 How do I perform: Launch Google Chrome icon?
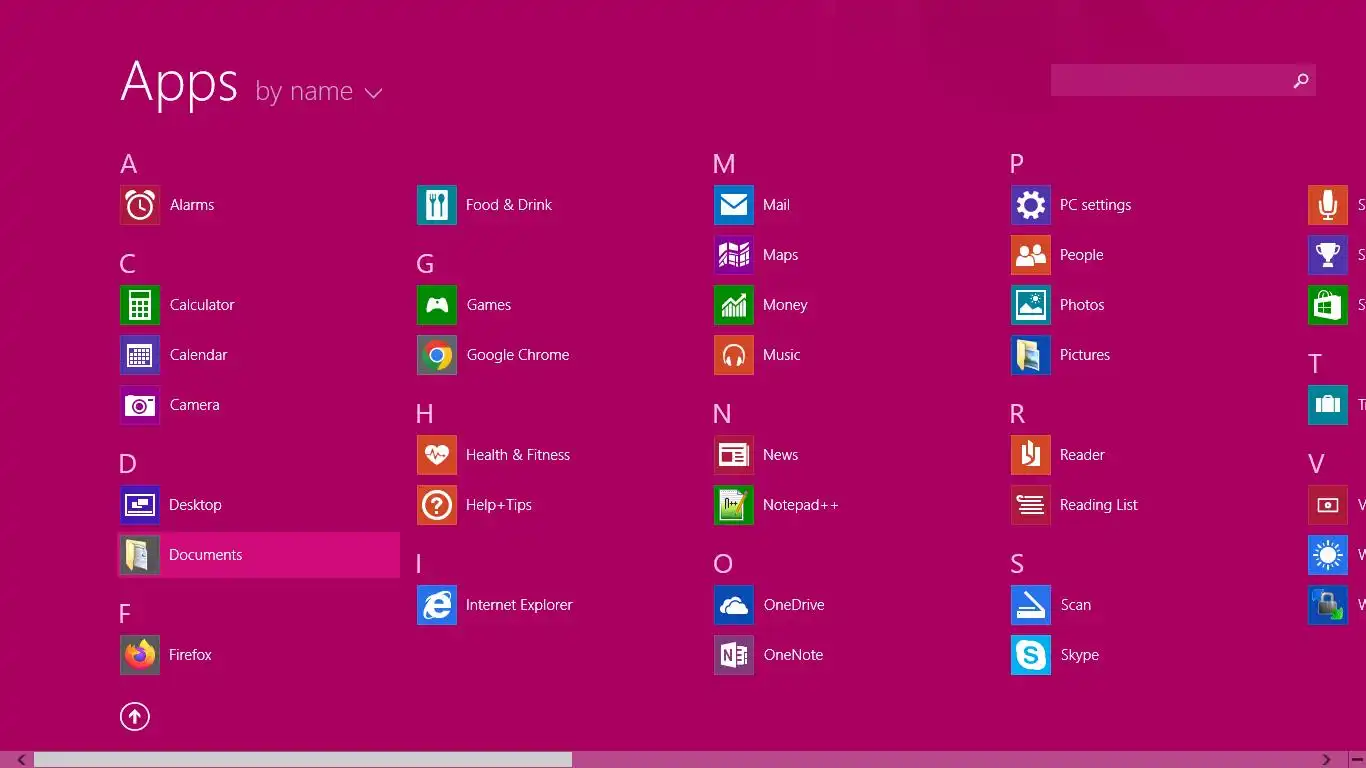pos(437,355)
